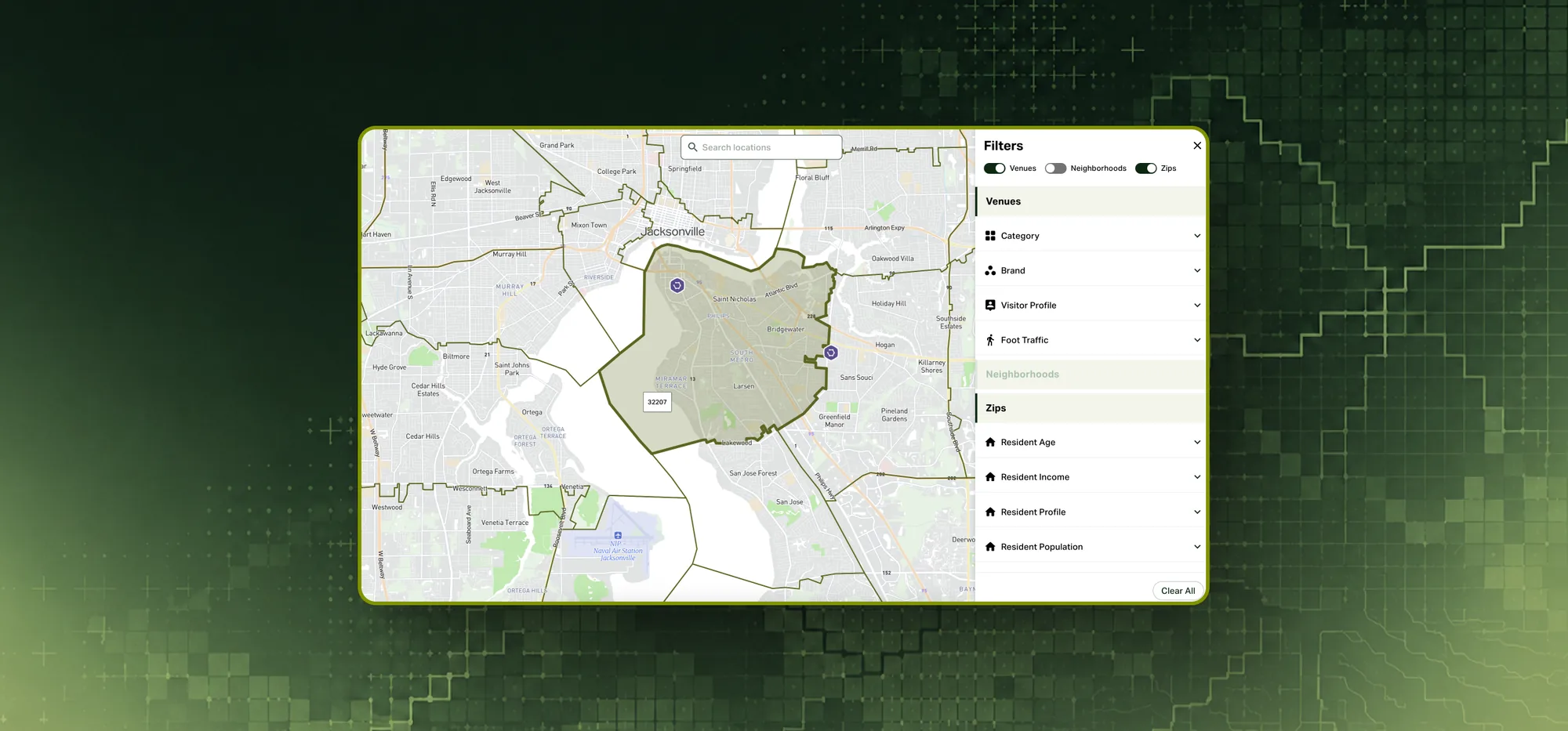The image size is (1568, 731).
Task: Expand the Resident Profile chevron
Action: [1197, 512]
